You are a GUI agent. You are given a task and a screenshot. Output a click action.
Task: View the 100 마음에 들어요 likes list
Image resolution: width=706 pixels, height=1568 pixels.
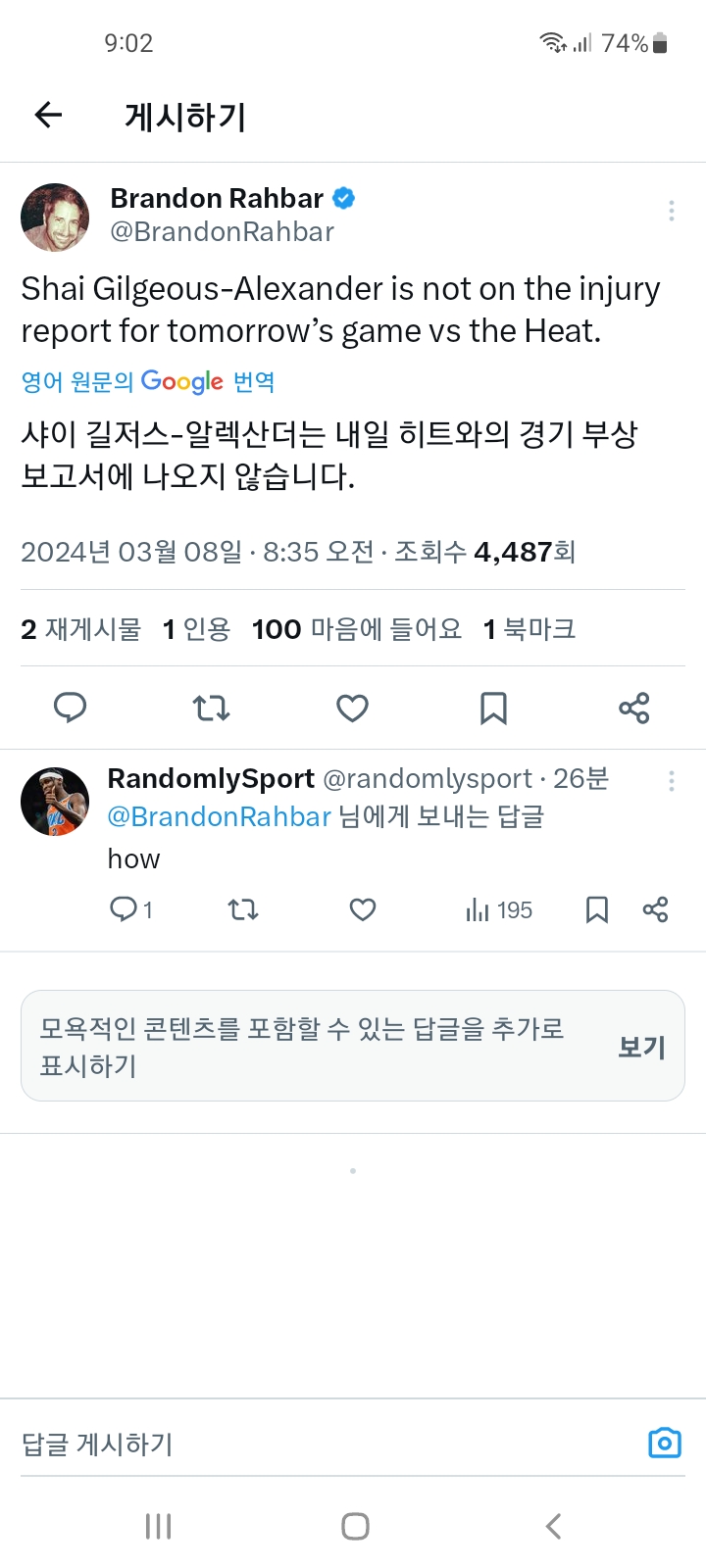357,628
